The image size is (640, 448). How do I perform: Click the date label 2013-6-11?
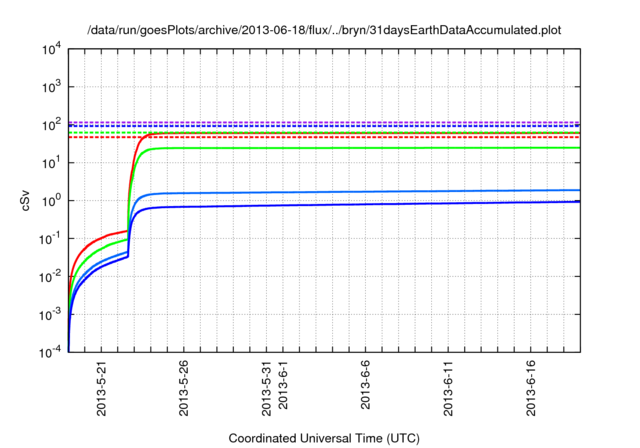pyautogui.click(x=448, y=388)
